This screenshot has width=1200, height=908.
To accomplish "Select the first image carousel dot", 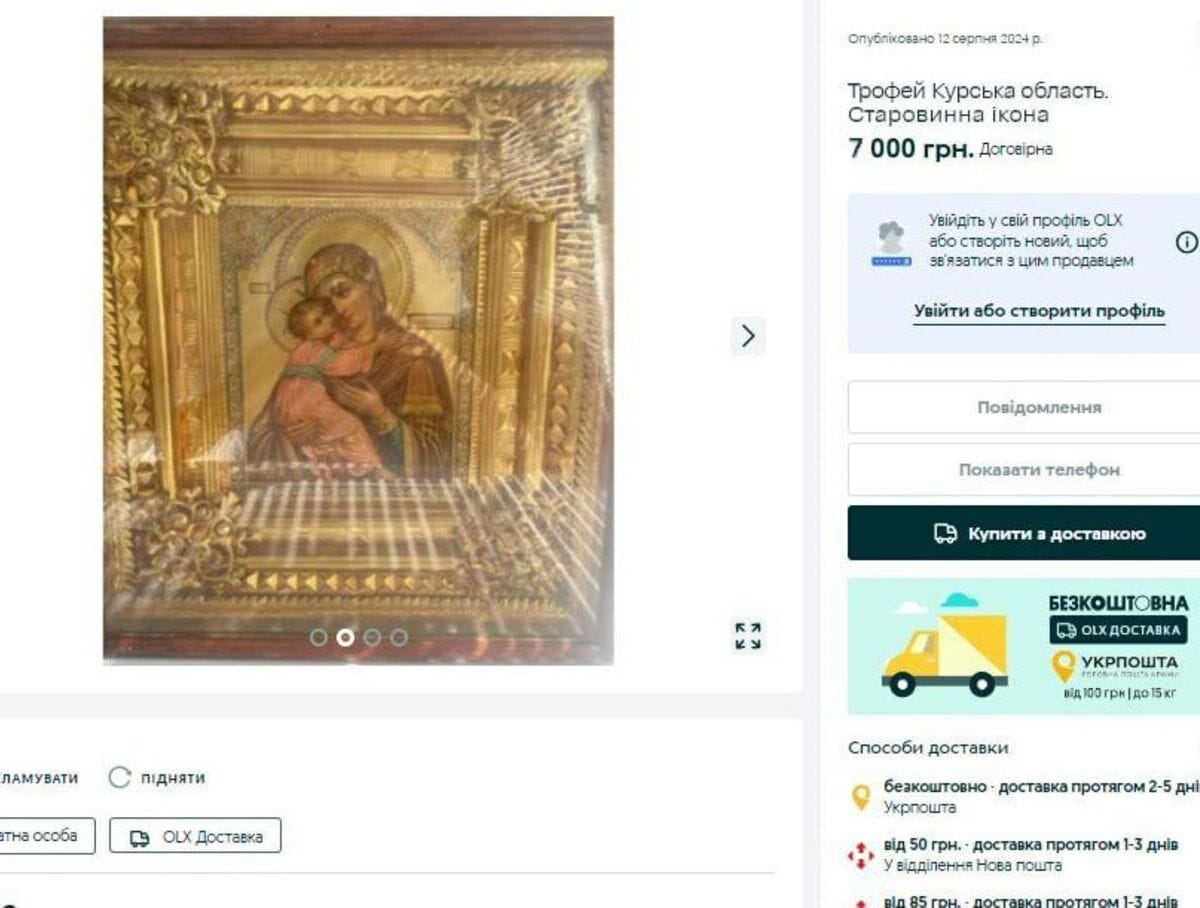I will (x=319, y=636).
